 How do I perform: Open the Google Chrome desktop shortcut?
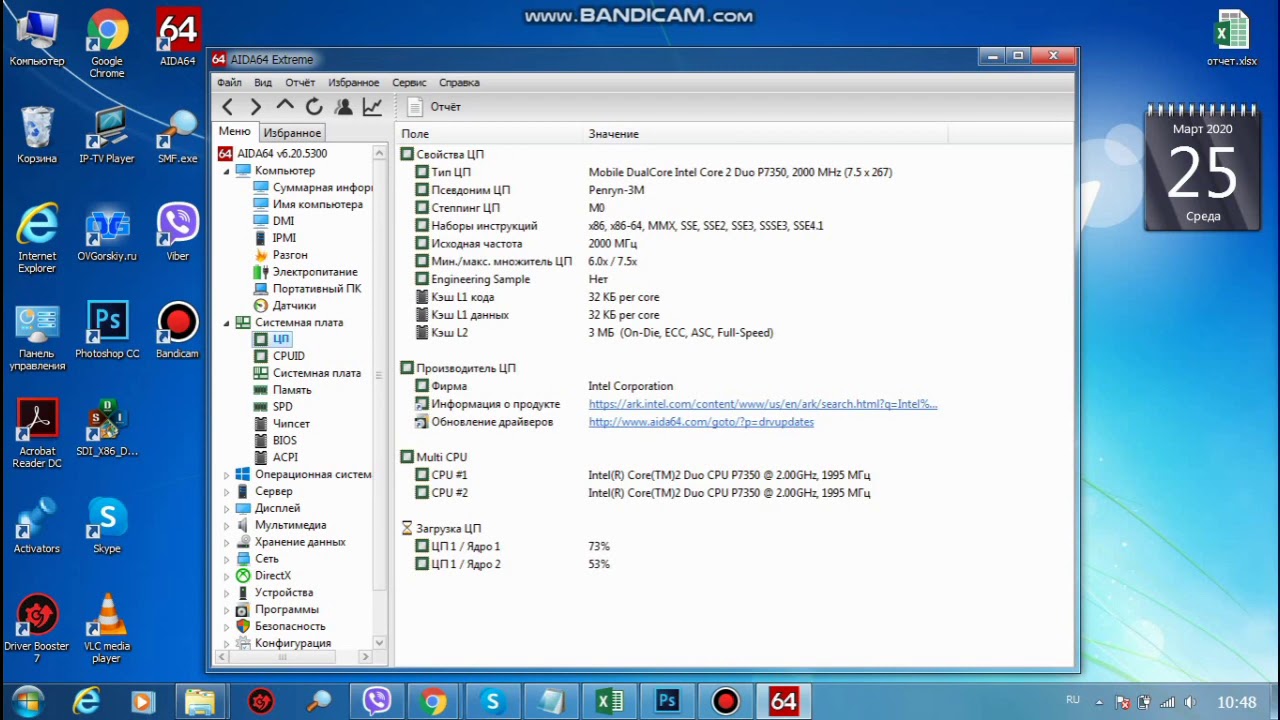107,44
